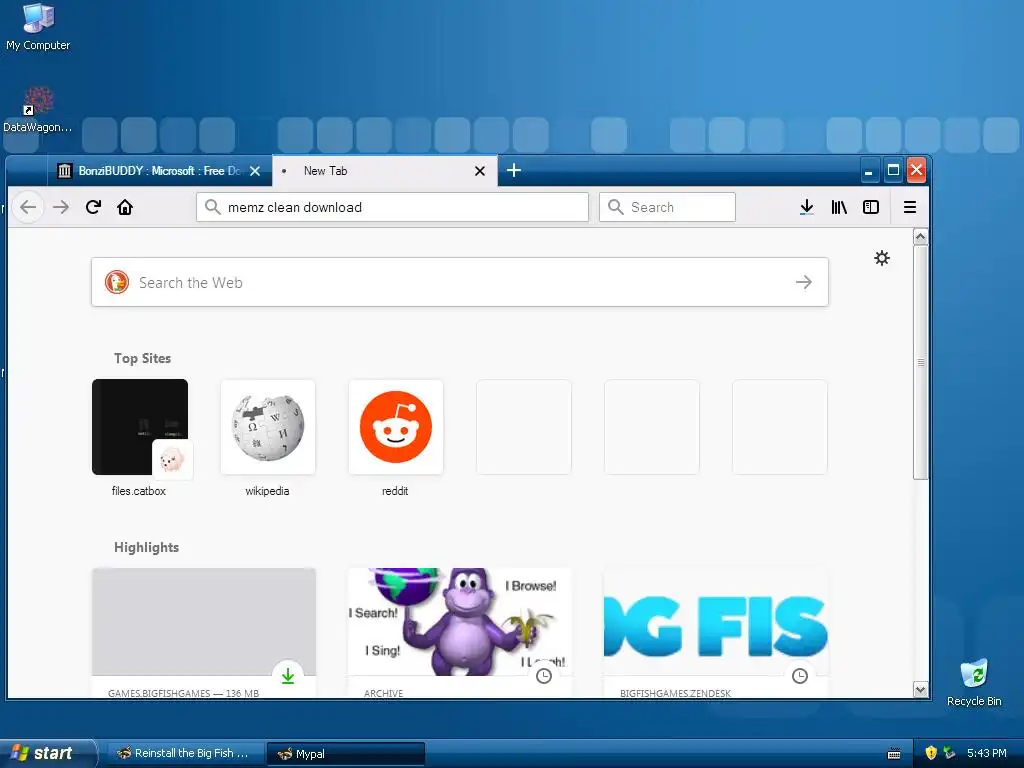Click the Top Sites section heading
1024x768 pixels.
point(142,359)
